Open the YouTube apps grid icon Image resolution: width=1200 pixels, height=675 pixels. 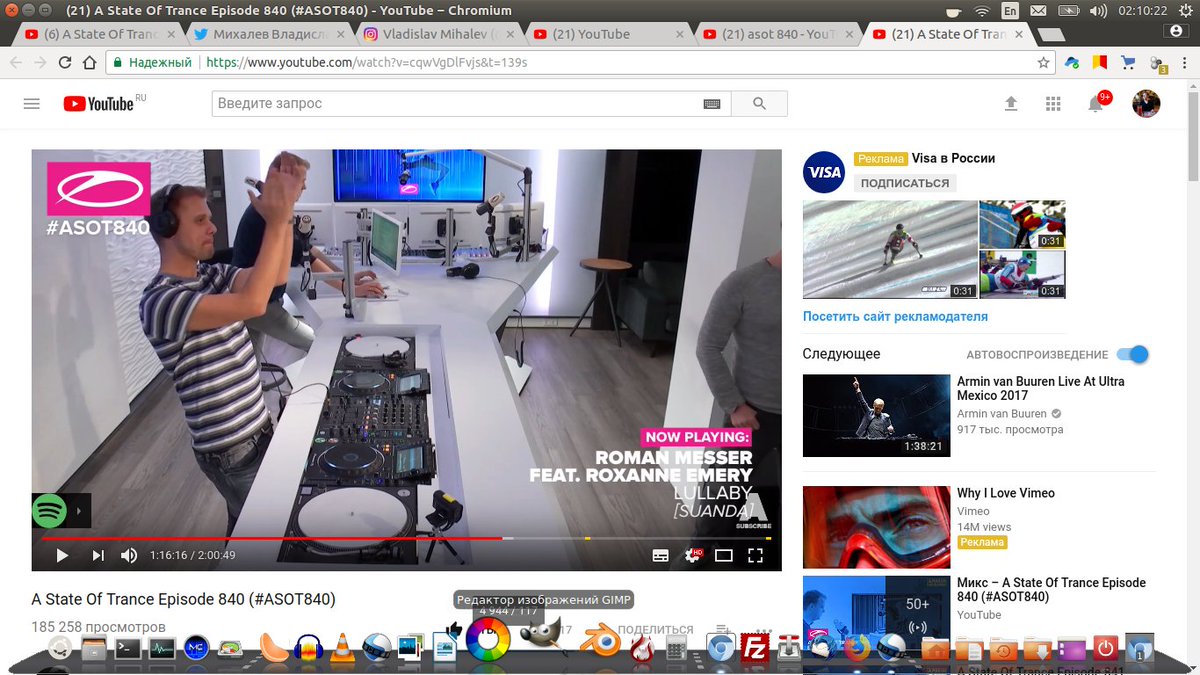point(1053,104)
